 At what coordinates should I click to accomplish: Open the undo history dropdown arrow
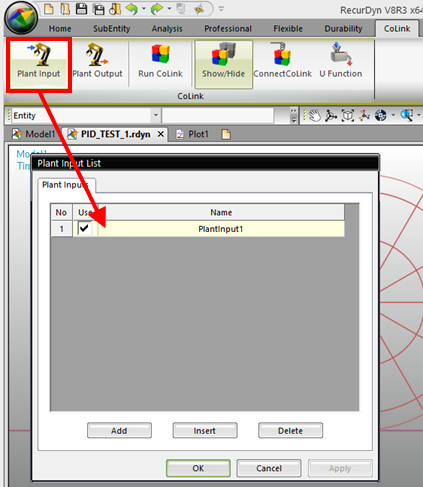coord(144,9)
